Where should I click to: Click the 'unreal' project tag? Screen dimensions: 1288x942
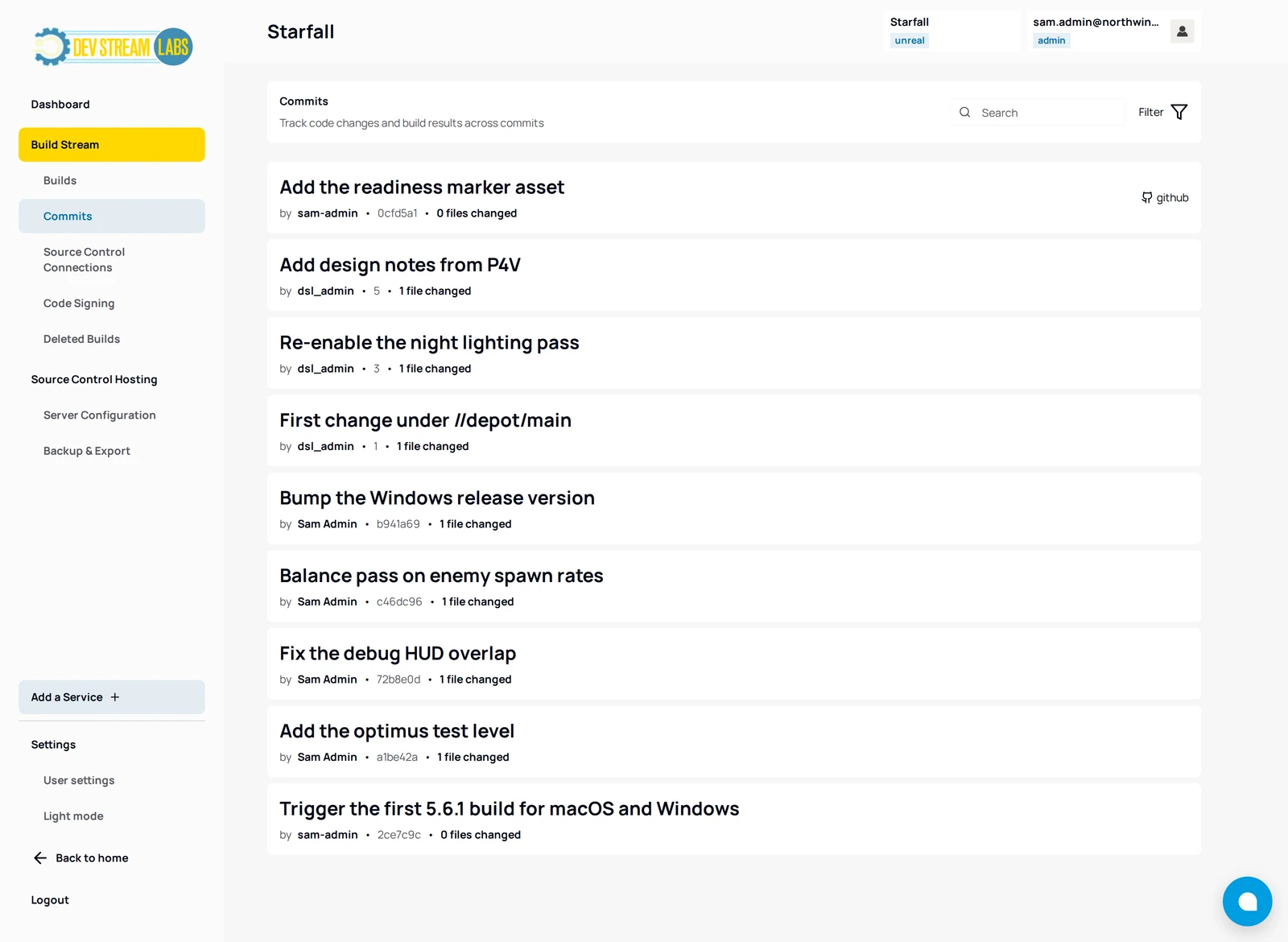tap(910, 40)
